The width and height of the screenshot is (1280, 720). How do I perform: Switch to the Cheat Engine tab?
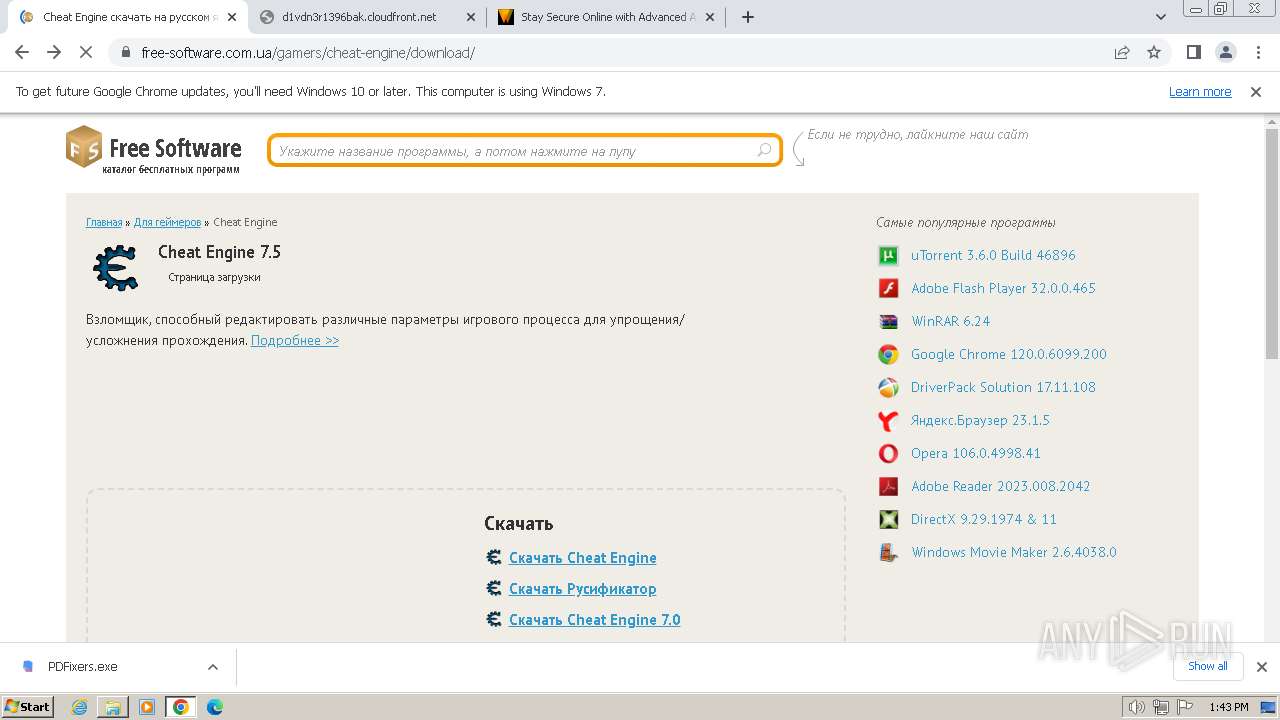coord(127,17)
